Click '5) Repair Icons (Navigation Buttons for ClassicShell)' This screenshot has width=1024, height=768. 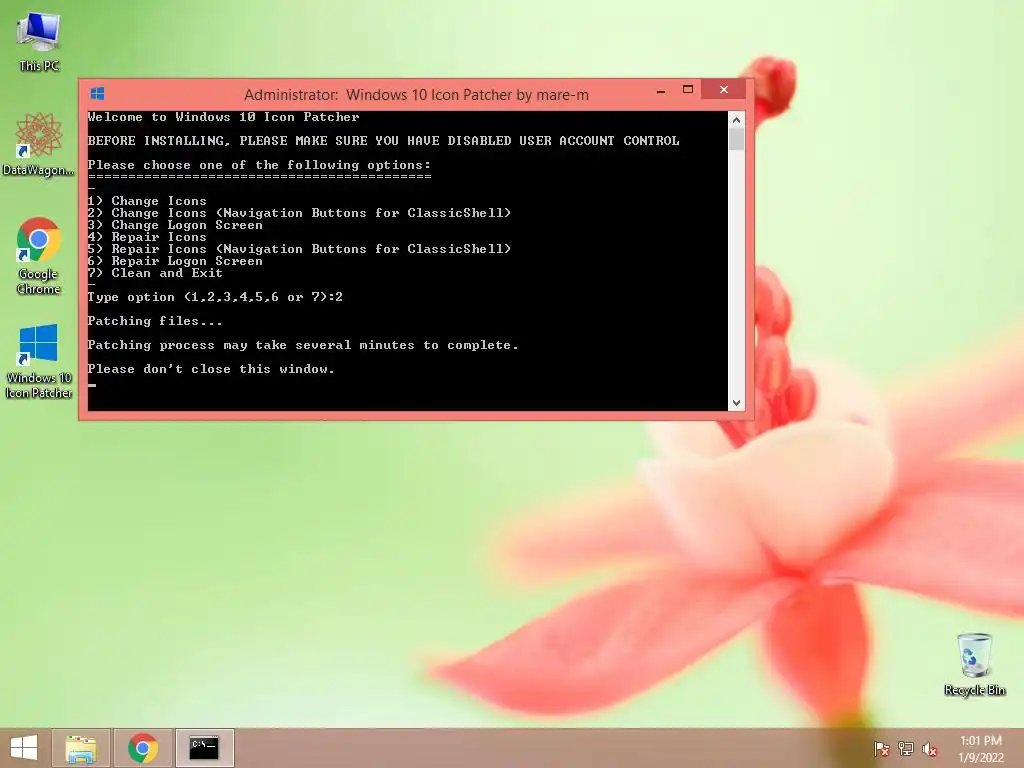[299, 249]
